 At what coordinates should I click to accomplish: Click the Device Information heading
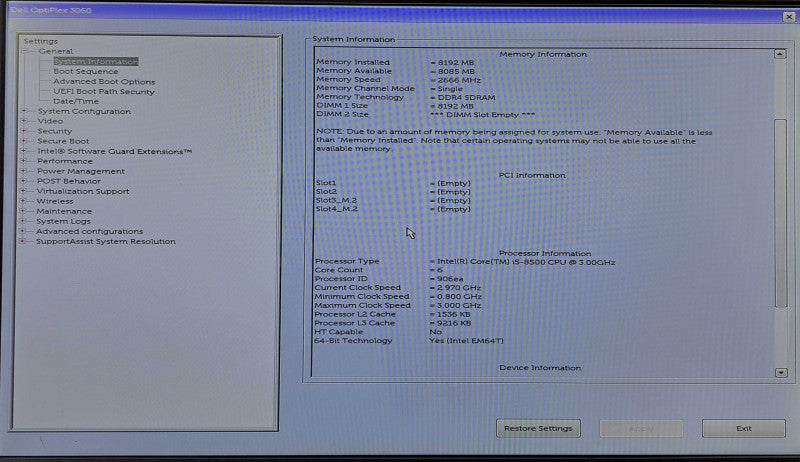(540, 368)
